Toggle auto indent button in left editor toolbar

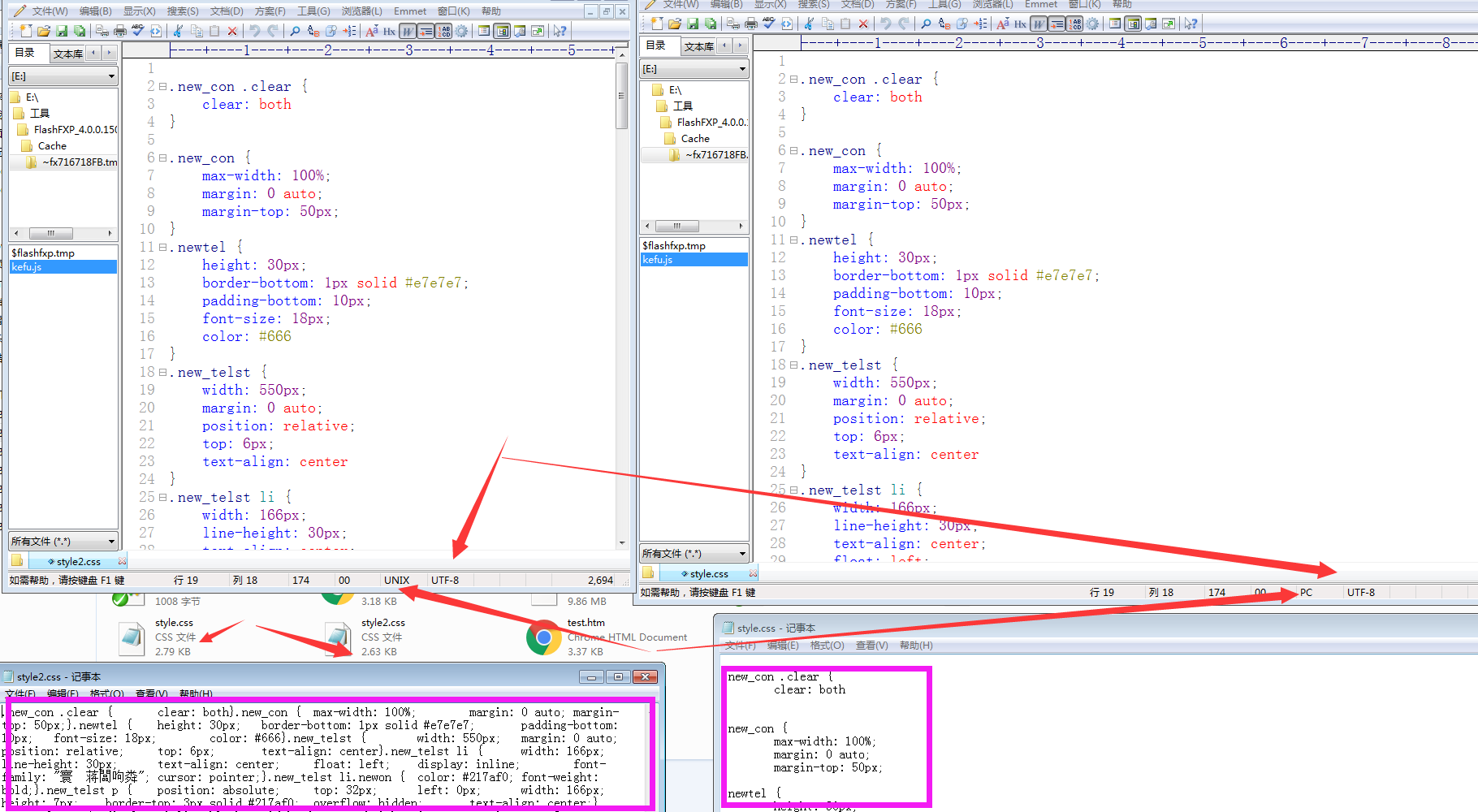[x=426, y=31]
